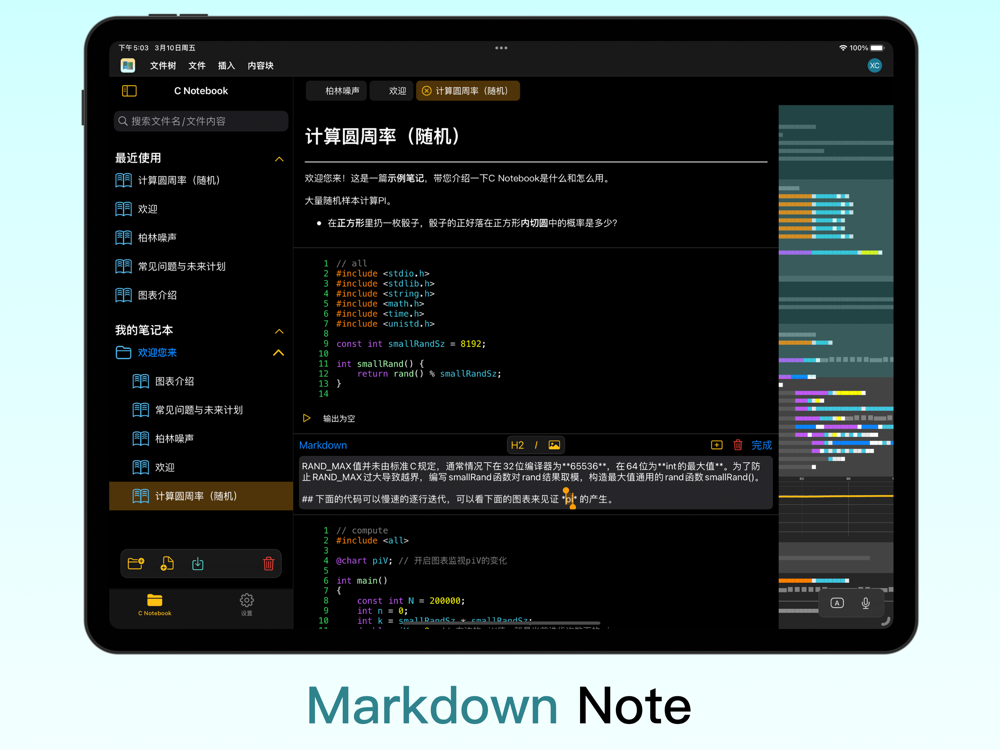Click the 输出为空 output label

339,419
